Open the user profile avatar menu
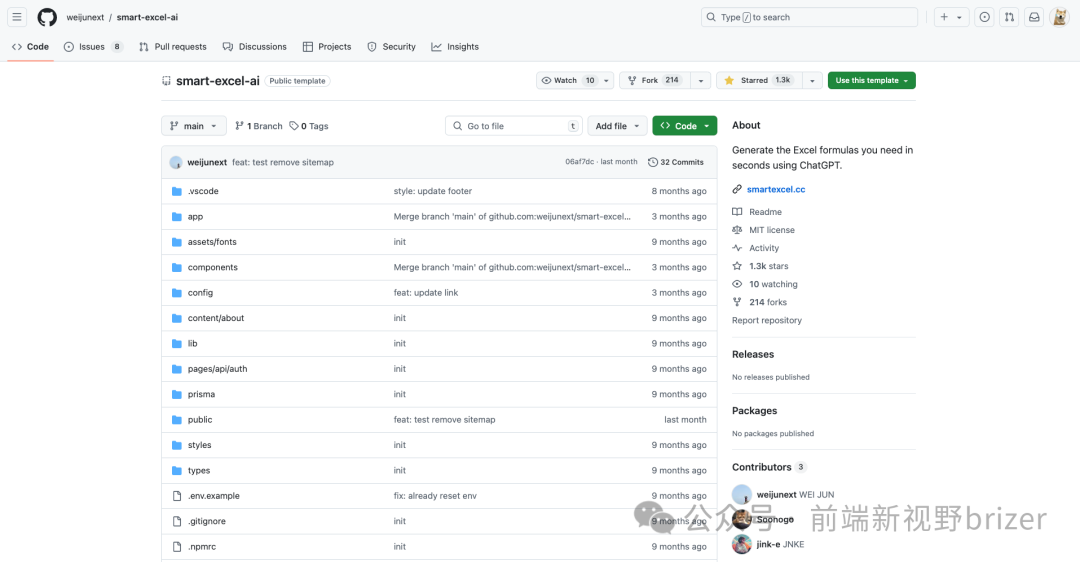The height and width of the screenshot is (562, 1080). click(x=1059, y=17)
